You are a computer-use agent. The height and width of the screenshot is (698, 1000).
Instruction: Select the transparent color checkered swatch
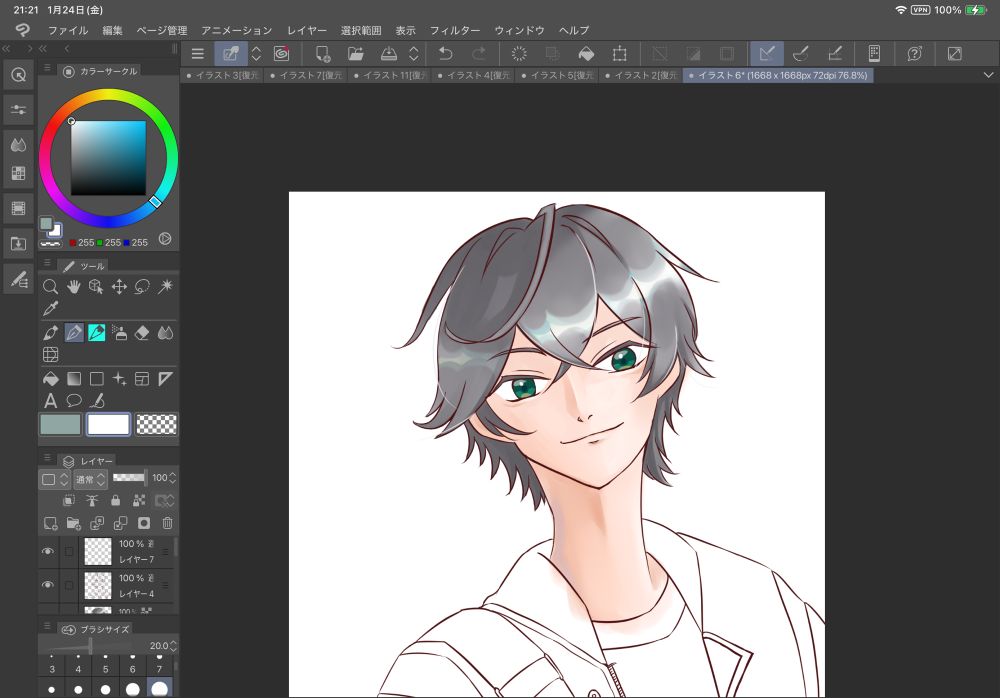coord(157,424)
